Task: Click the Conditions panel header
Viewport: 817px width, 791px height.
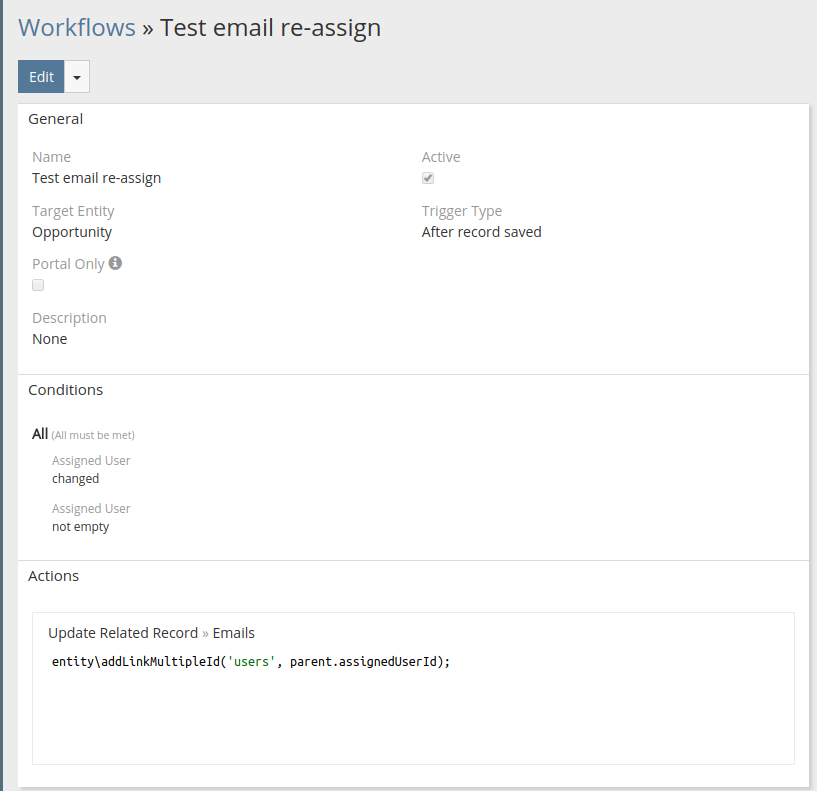Action: coord(65,390)
